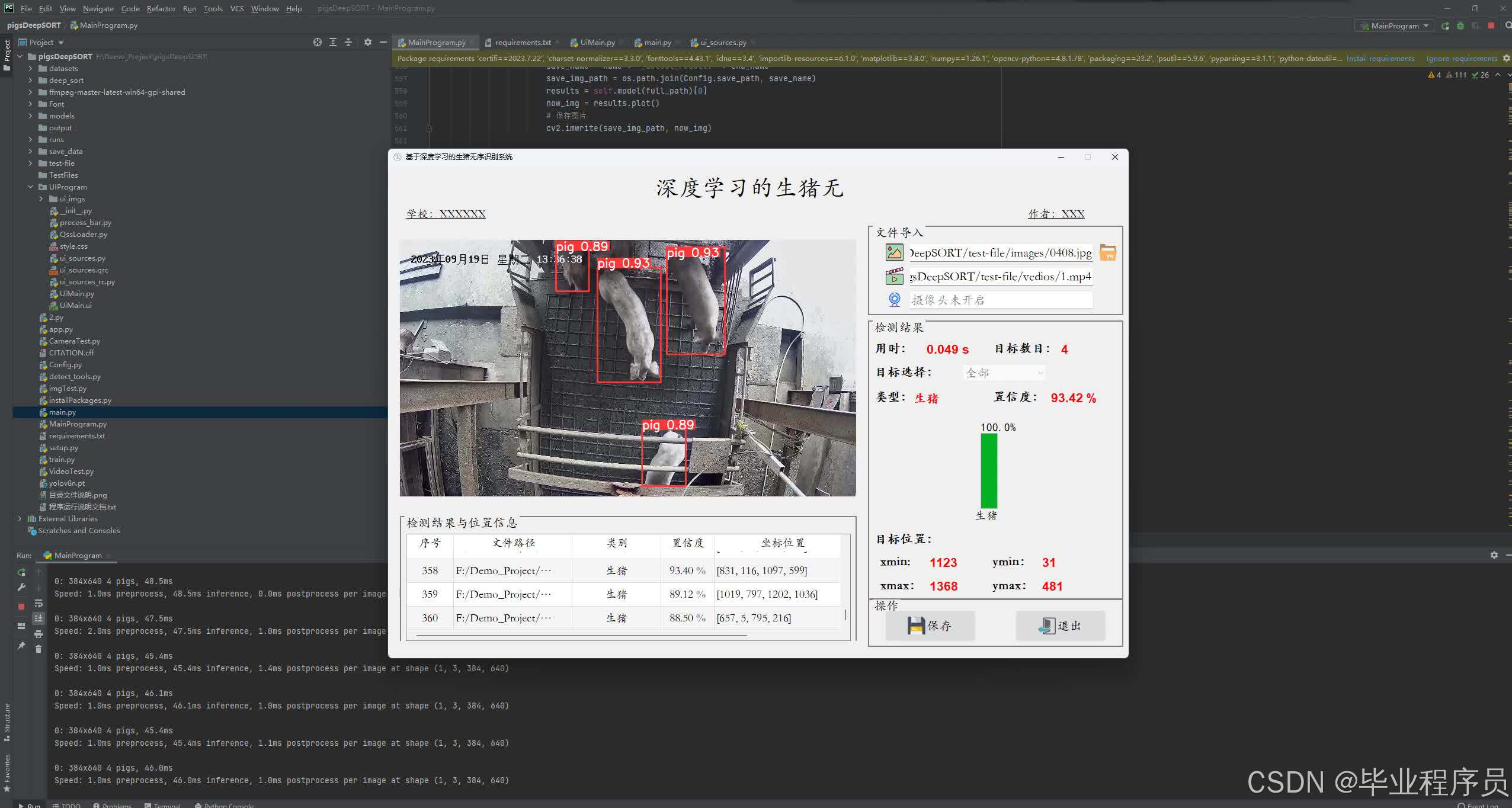Collapse the pigsDeepSORT root node
This screenshot has height=808, width=1512.
[20, 56]
